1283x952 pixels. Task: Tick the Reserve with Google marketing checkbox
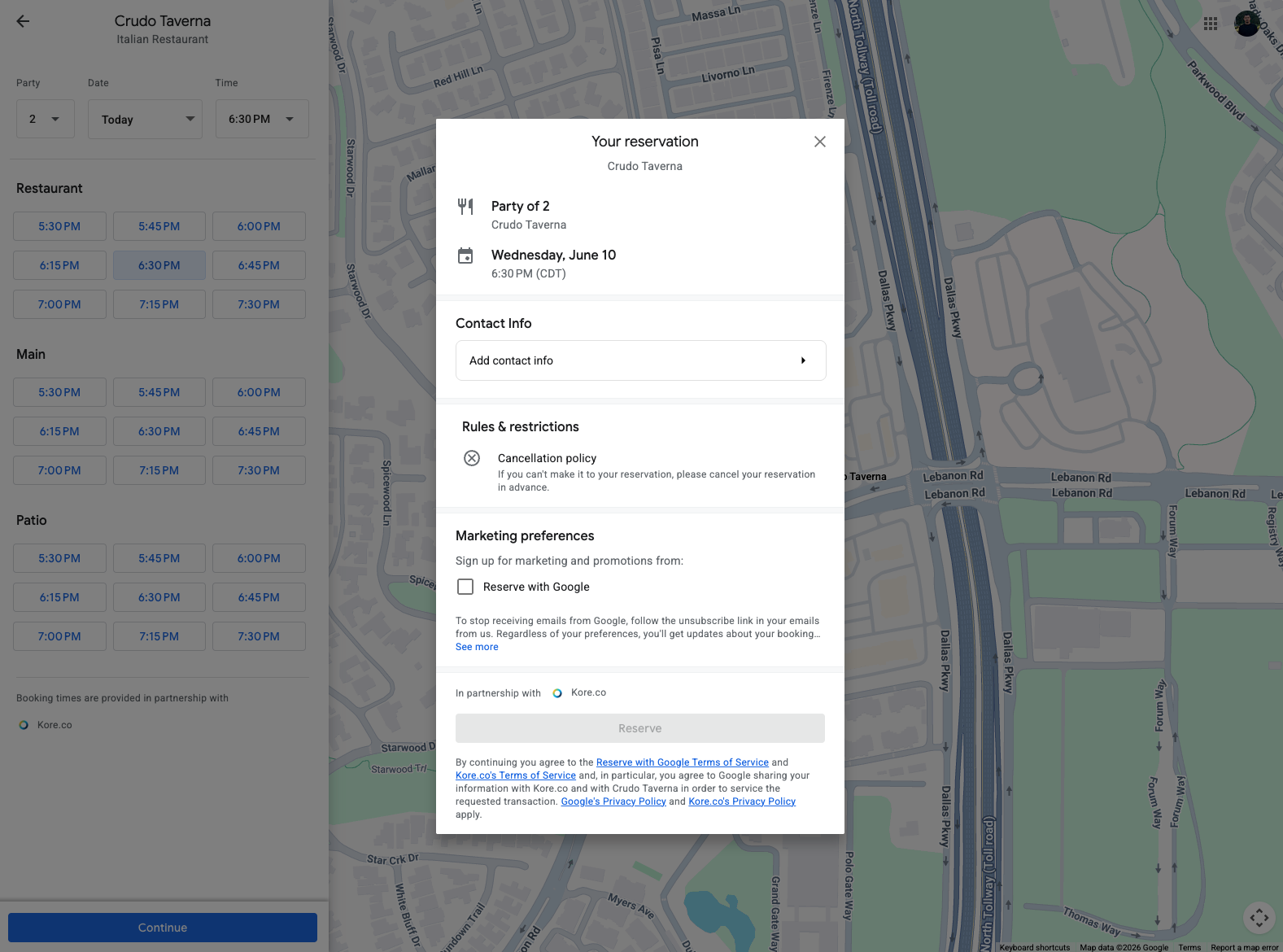point(465,587)
